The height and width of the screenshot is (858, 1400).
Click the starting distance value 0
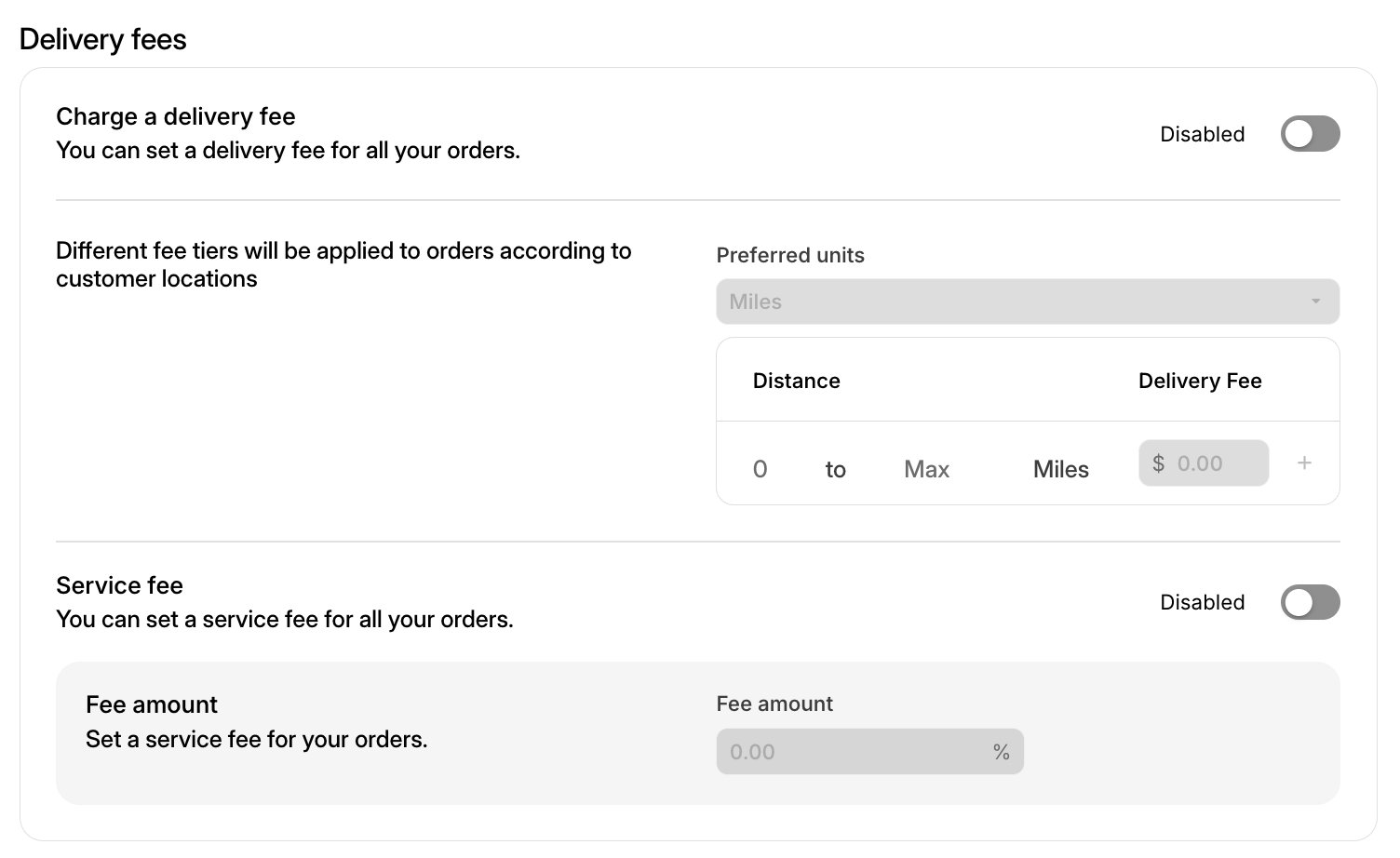760,469
